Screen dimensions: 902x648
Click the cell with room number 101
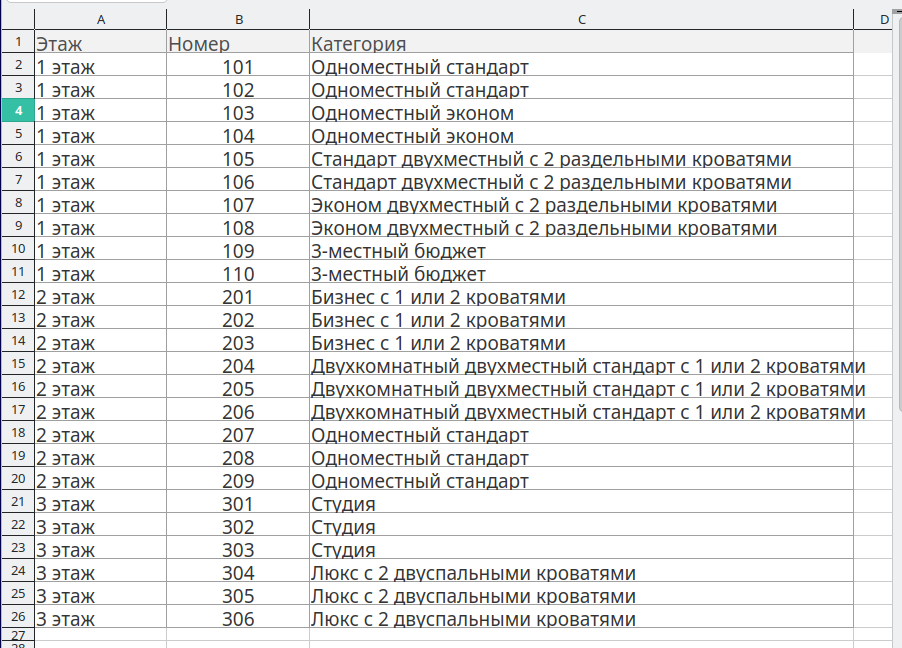pyautogui.click(x=238, y=67)
